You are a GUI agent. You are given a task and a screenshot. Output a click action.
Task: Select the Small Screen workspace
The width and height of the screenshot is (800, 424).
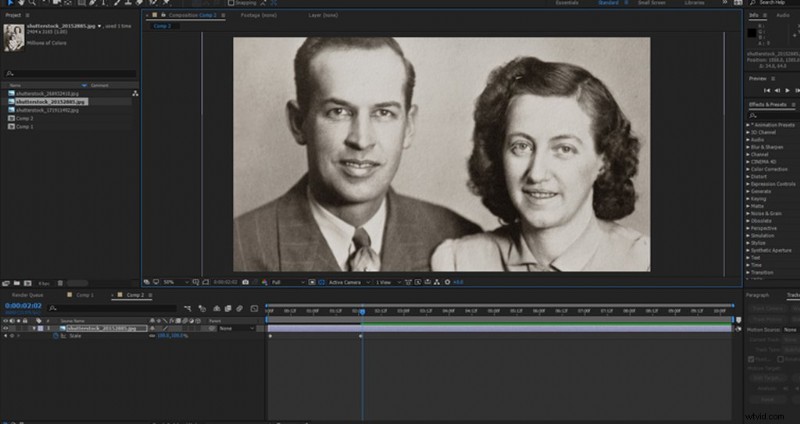[652, 3]
